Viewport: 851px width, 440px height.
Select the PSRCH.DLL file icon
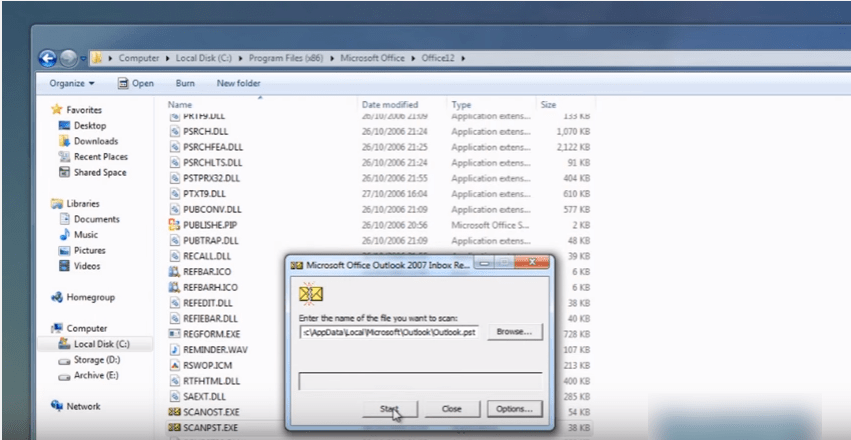click(174, 131)
